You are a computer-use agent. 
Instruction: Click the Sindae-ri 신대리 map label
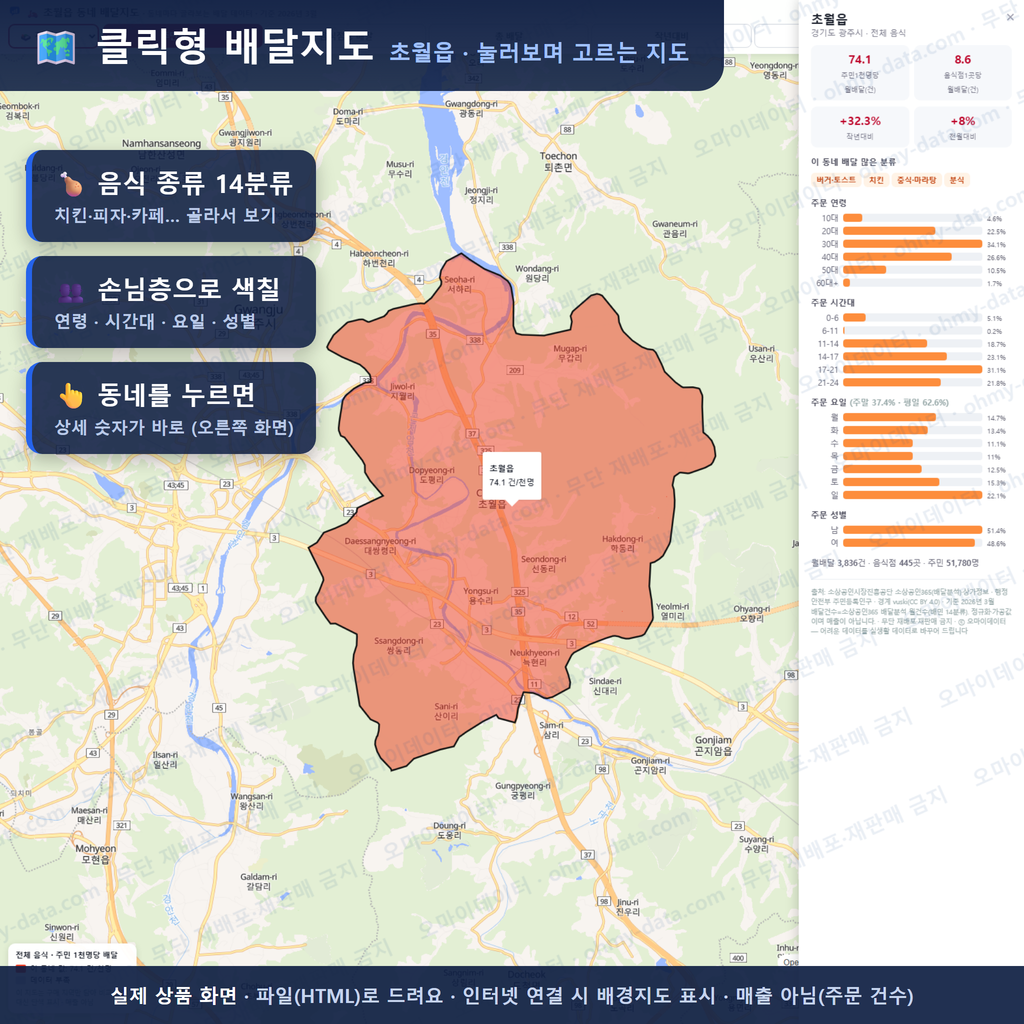(605, 685)
